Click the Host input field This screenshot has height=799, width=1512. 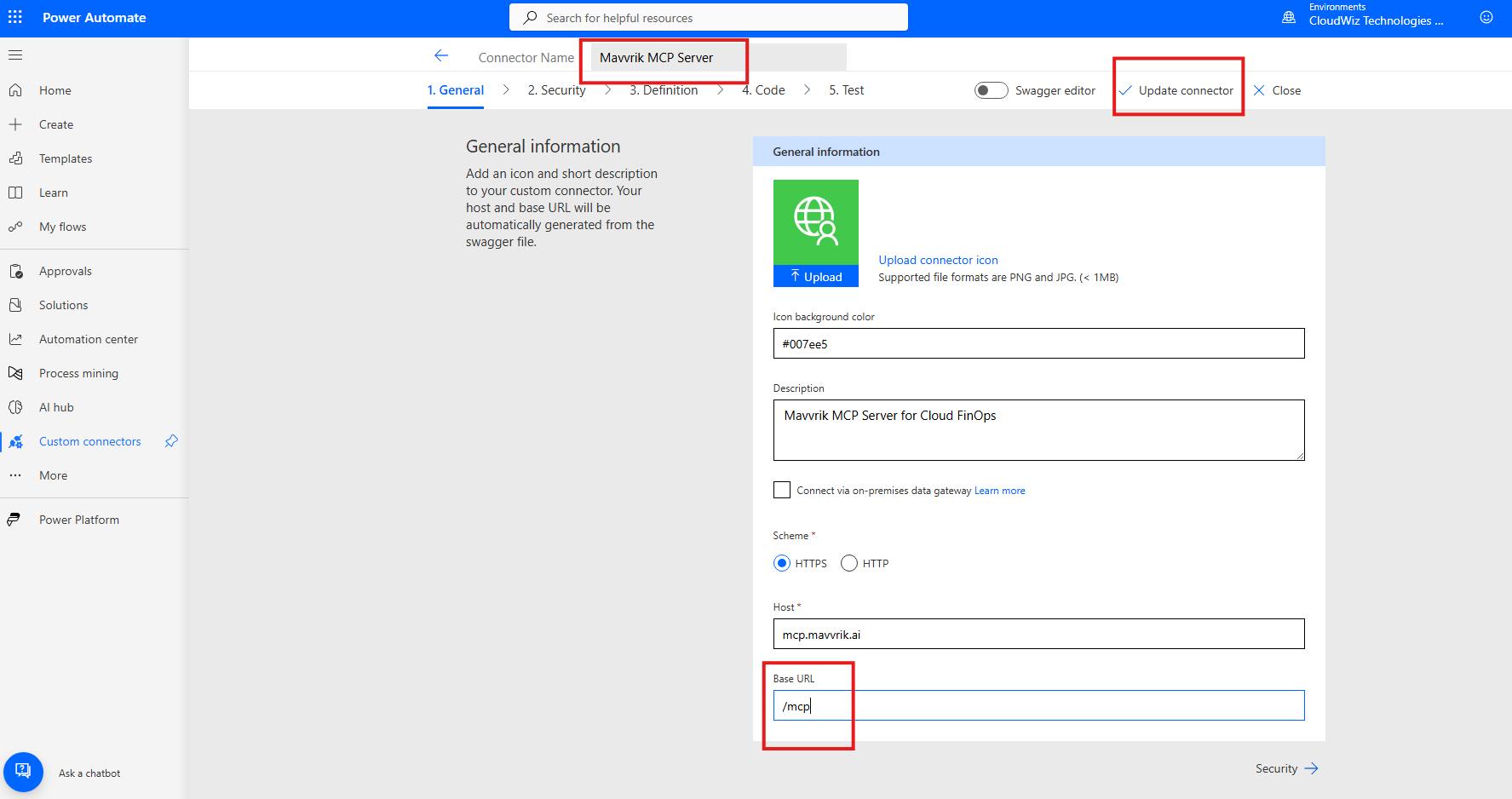tap(1038, 634)
